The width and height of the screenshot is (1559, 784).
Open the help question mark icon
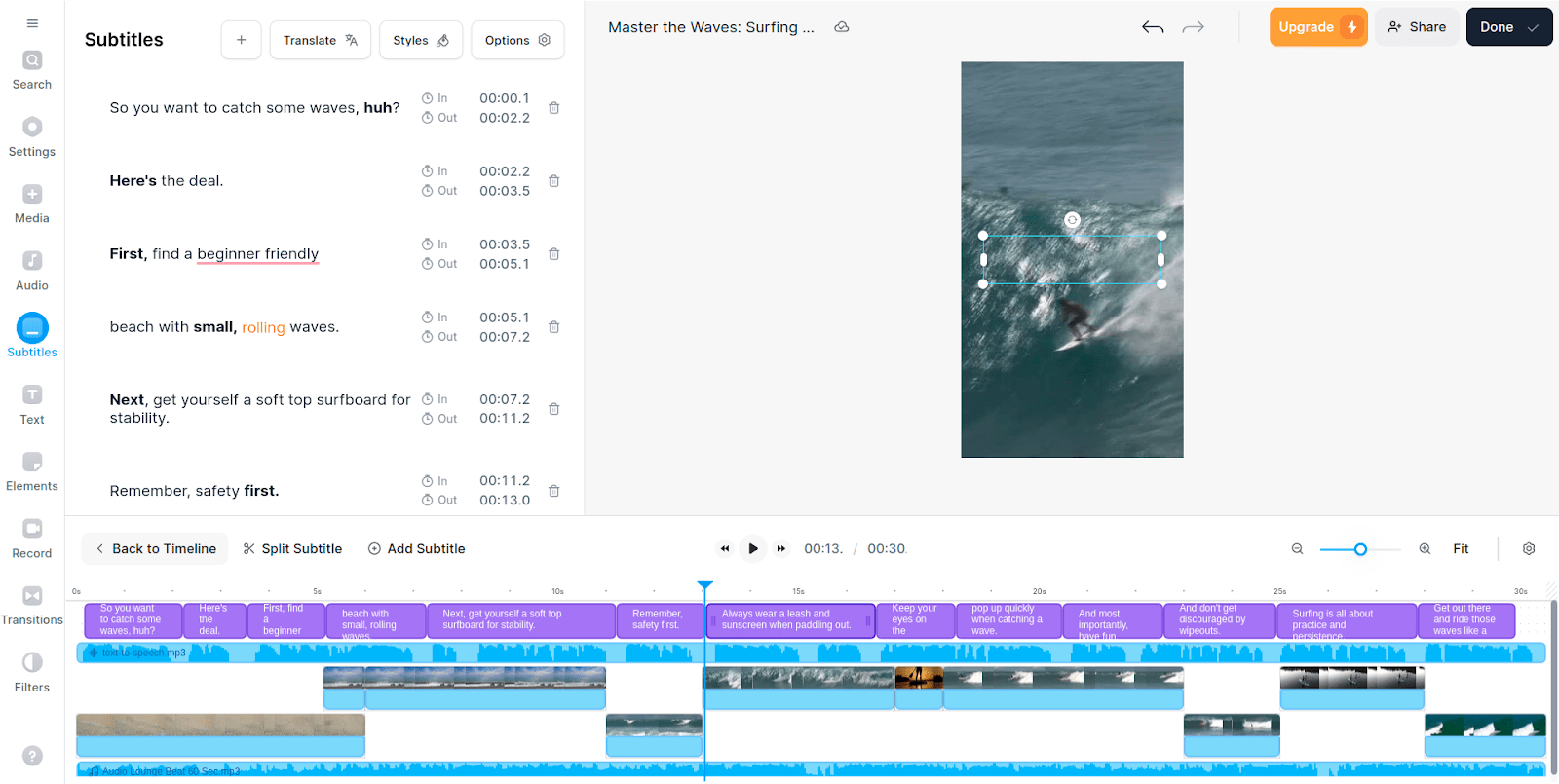32,756
